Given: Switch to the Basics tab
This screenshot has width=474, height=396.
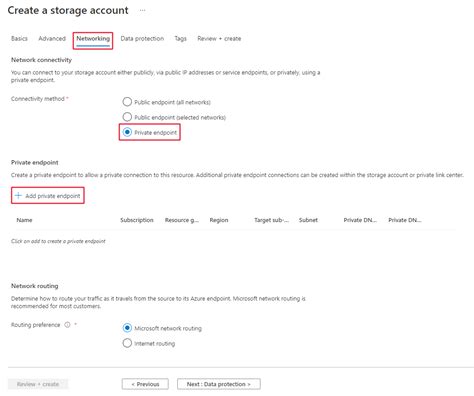Looking at the screenshot, I should [19, 39].
